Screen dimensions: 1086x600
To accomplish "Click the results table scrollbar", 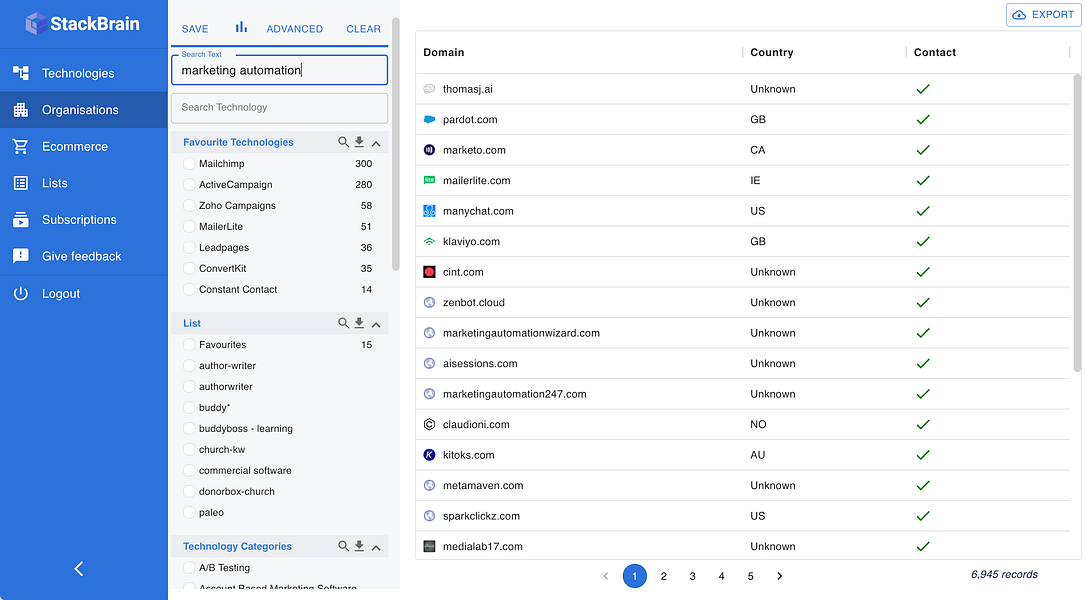I will click(1077, 223).
